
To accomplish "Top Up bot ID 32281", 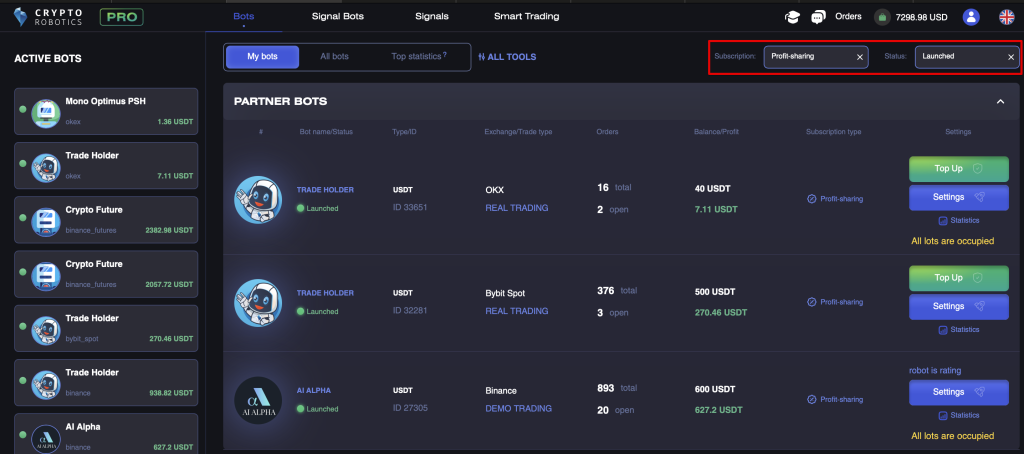I will click(x=959, y=278).
